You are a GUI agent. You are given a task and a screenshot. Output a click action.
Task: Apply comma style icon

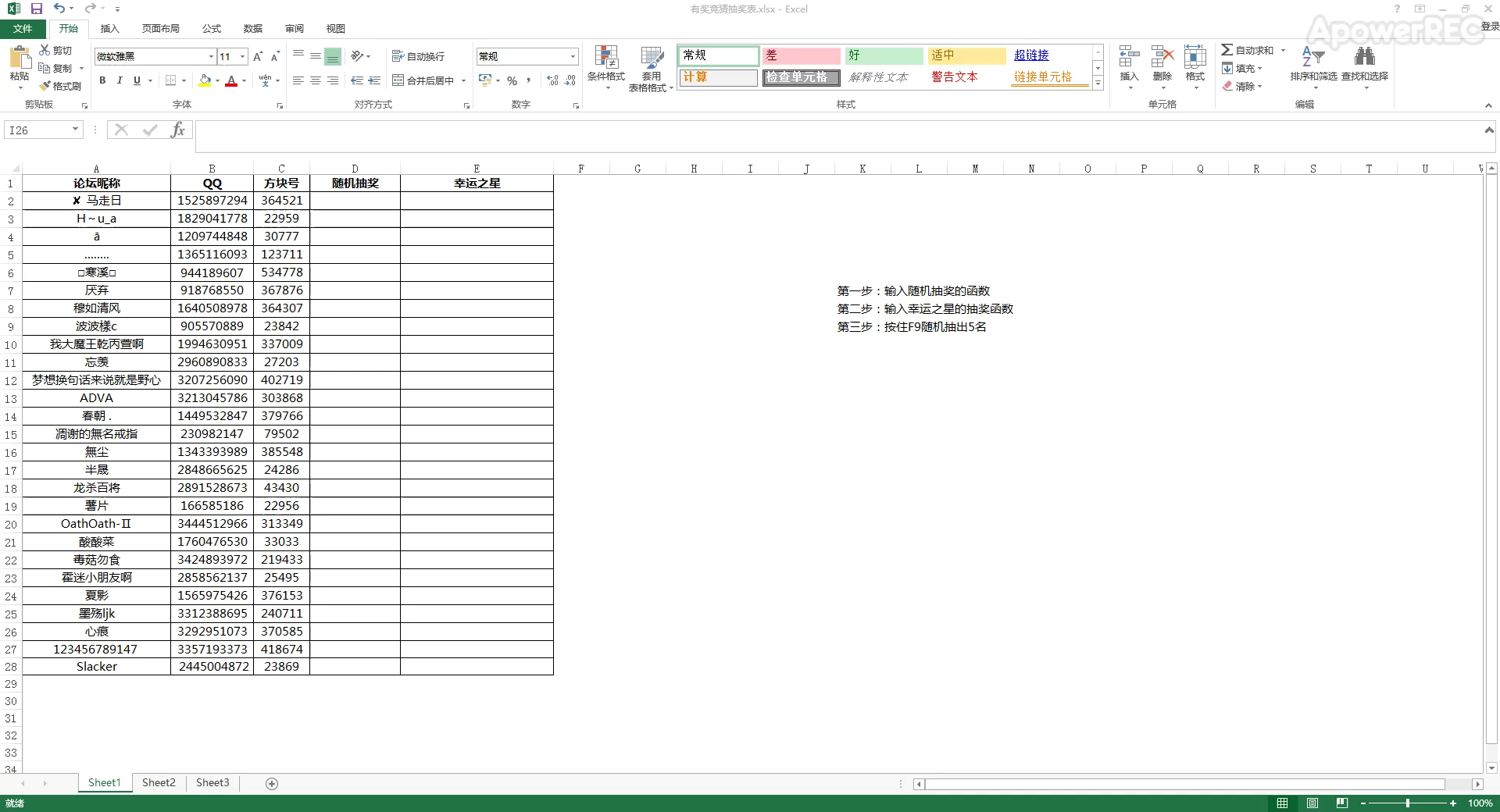click(x=529, y=80)
